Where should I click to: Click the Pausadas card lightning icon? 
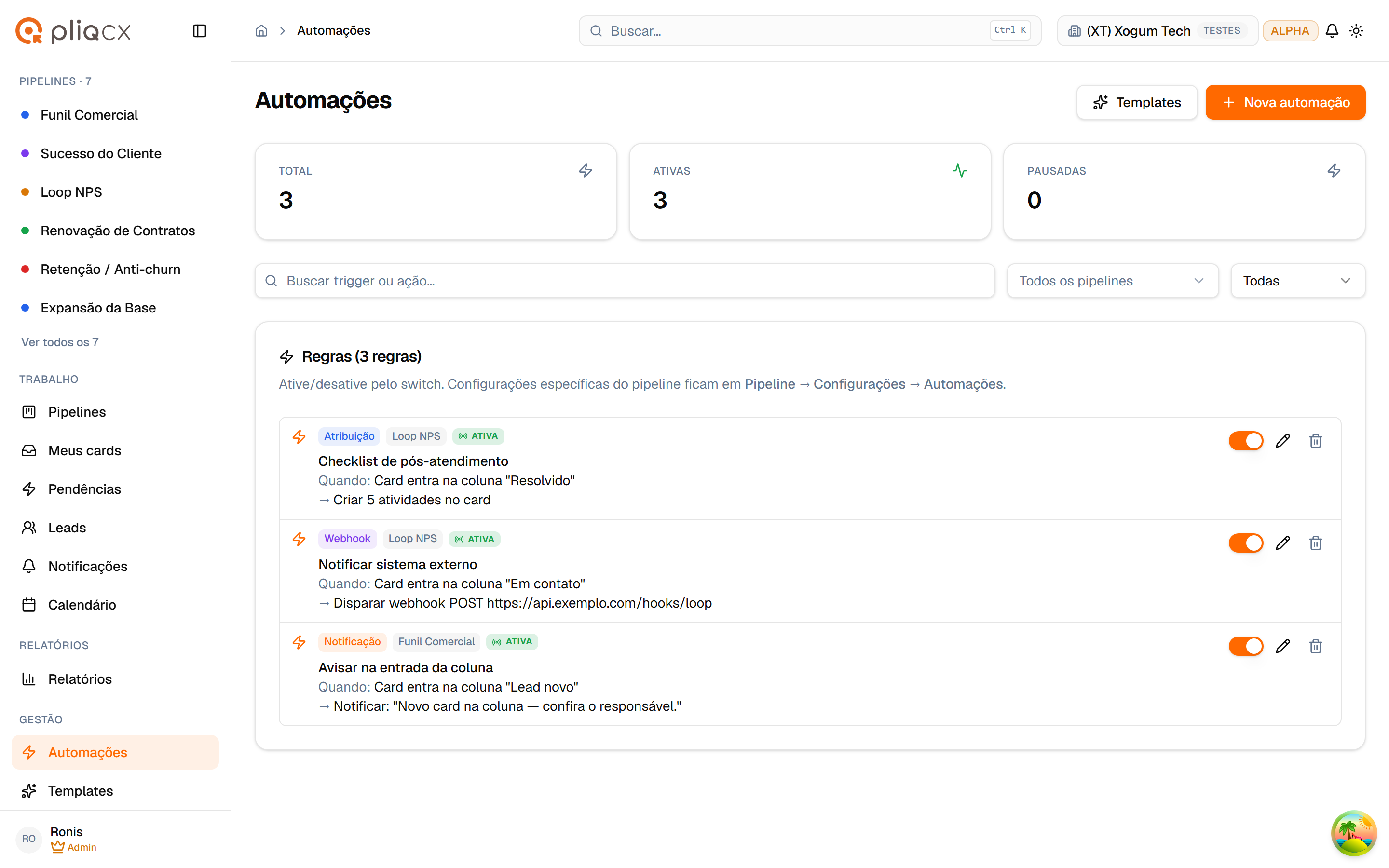[1334, 171]
